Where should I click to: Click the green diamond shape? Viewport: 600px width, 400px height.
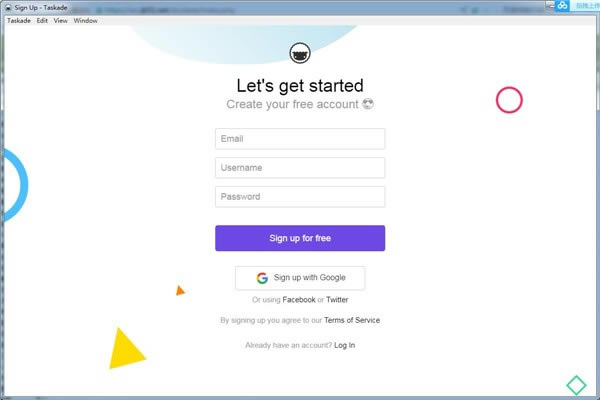(576, 385)
